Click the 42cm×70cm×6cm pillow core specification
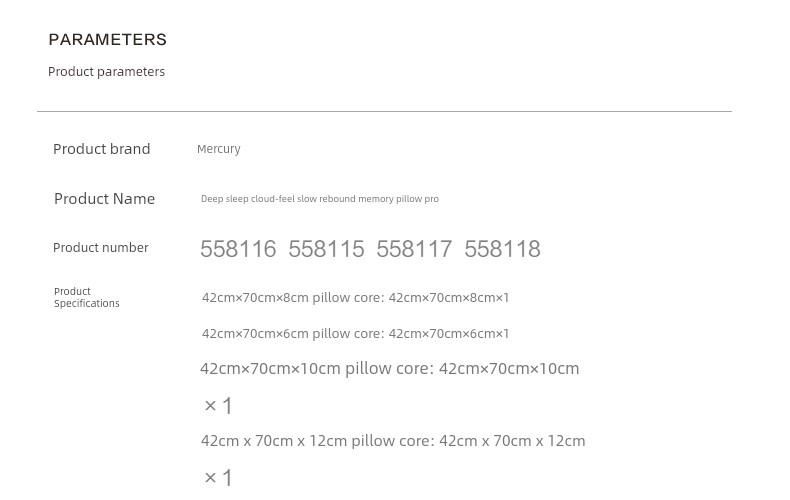Screen dimensions: 790x500 point(355,334)
